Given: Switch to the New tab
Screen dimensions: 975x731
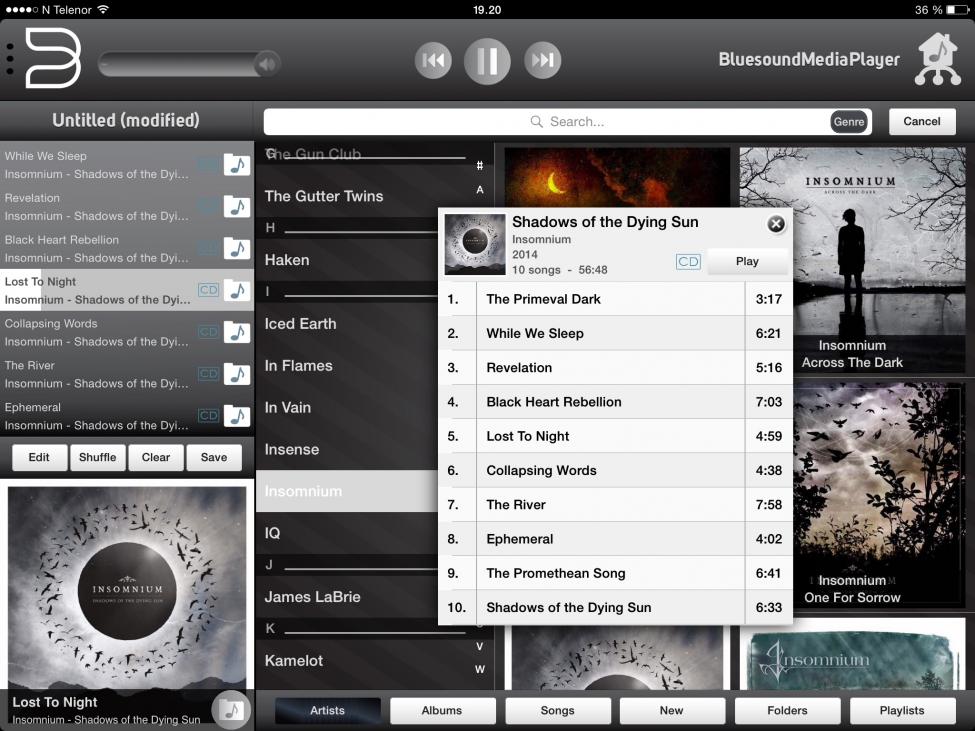Looking at the screenshot, I should [x=672, y=710].
